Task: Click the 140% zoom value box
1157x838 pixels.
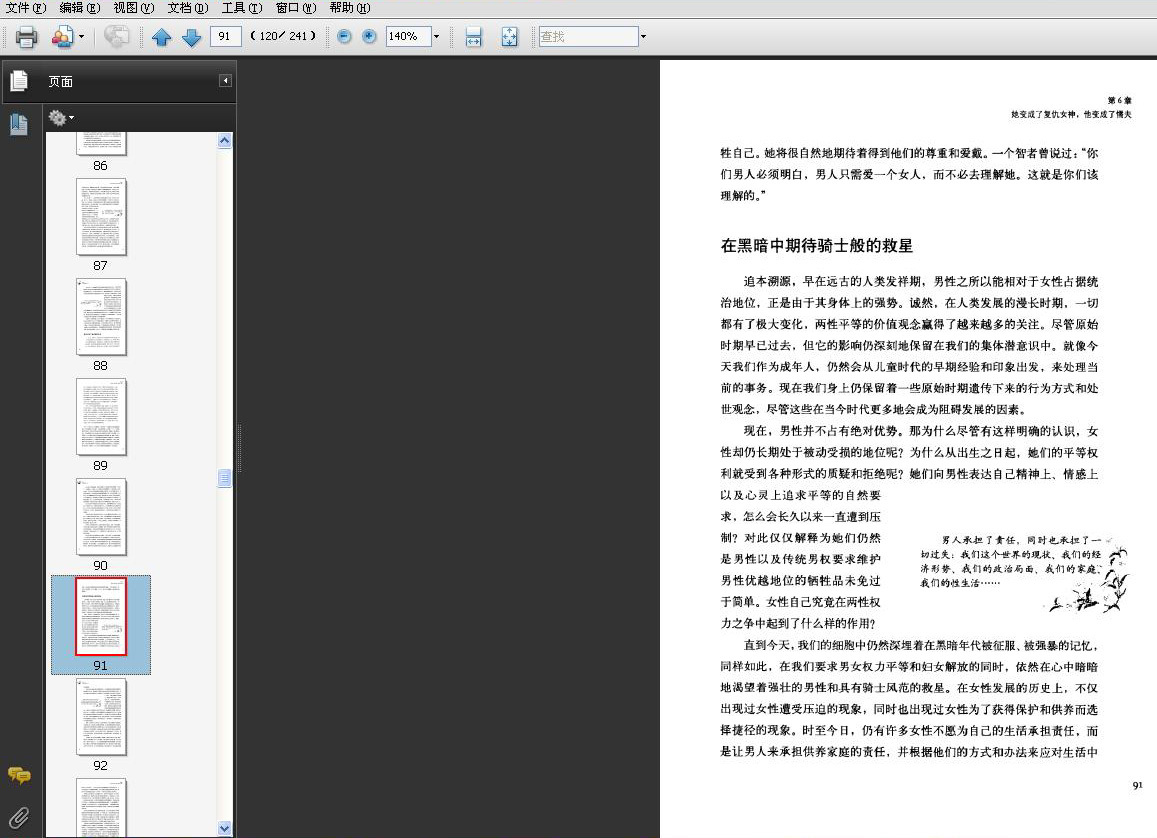Action: (x=408, y=36)
